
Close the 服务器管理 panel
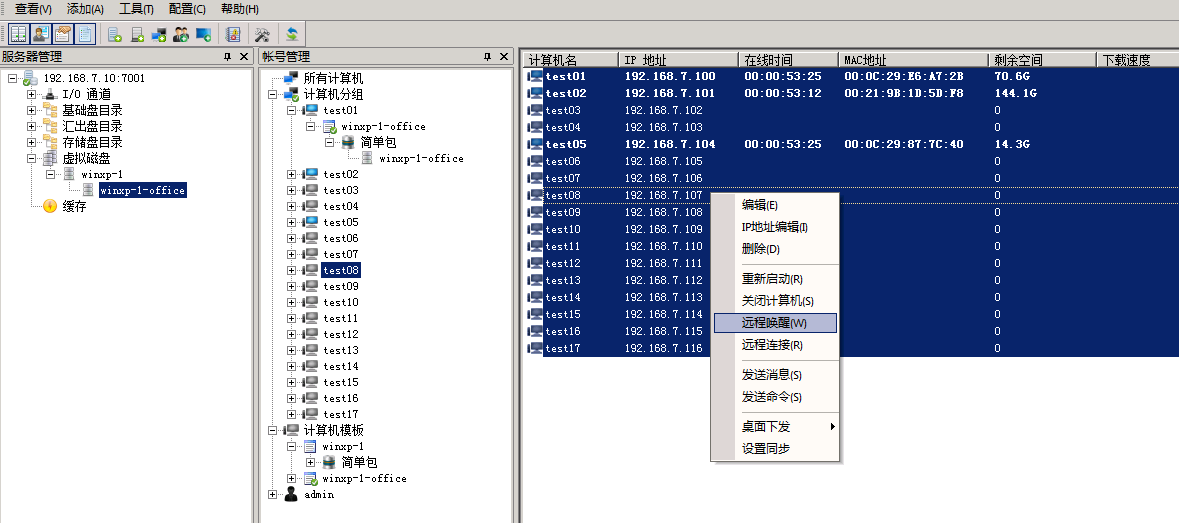point(244,57)
